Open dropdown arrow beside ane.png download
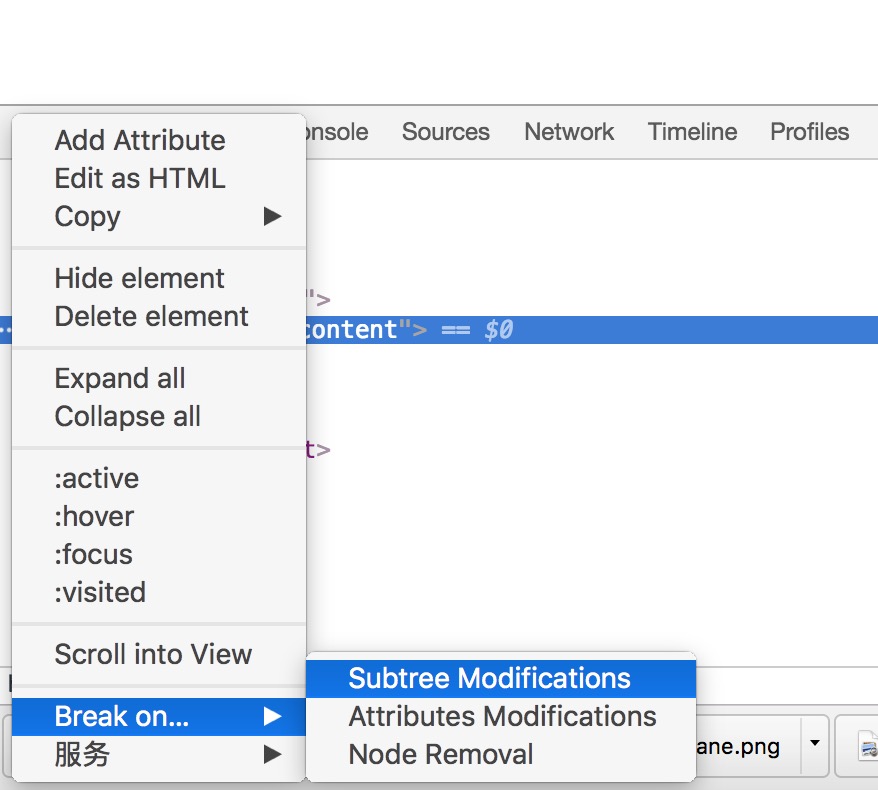The height and width of the screenshot is (790, 878). pos(815,744)
